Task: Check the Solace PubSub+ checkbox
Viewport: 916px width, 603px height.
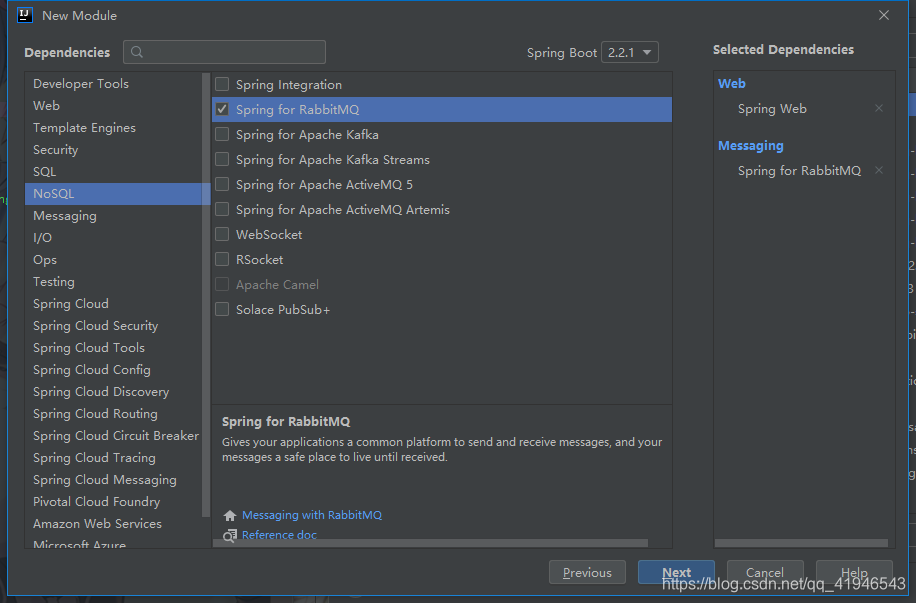Action: pos(222,309)
